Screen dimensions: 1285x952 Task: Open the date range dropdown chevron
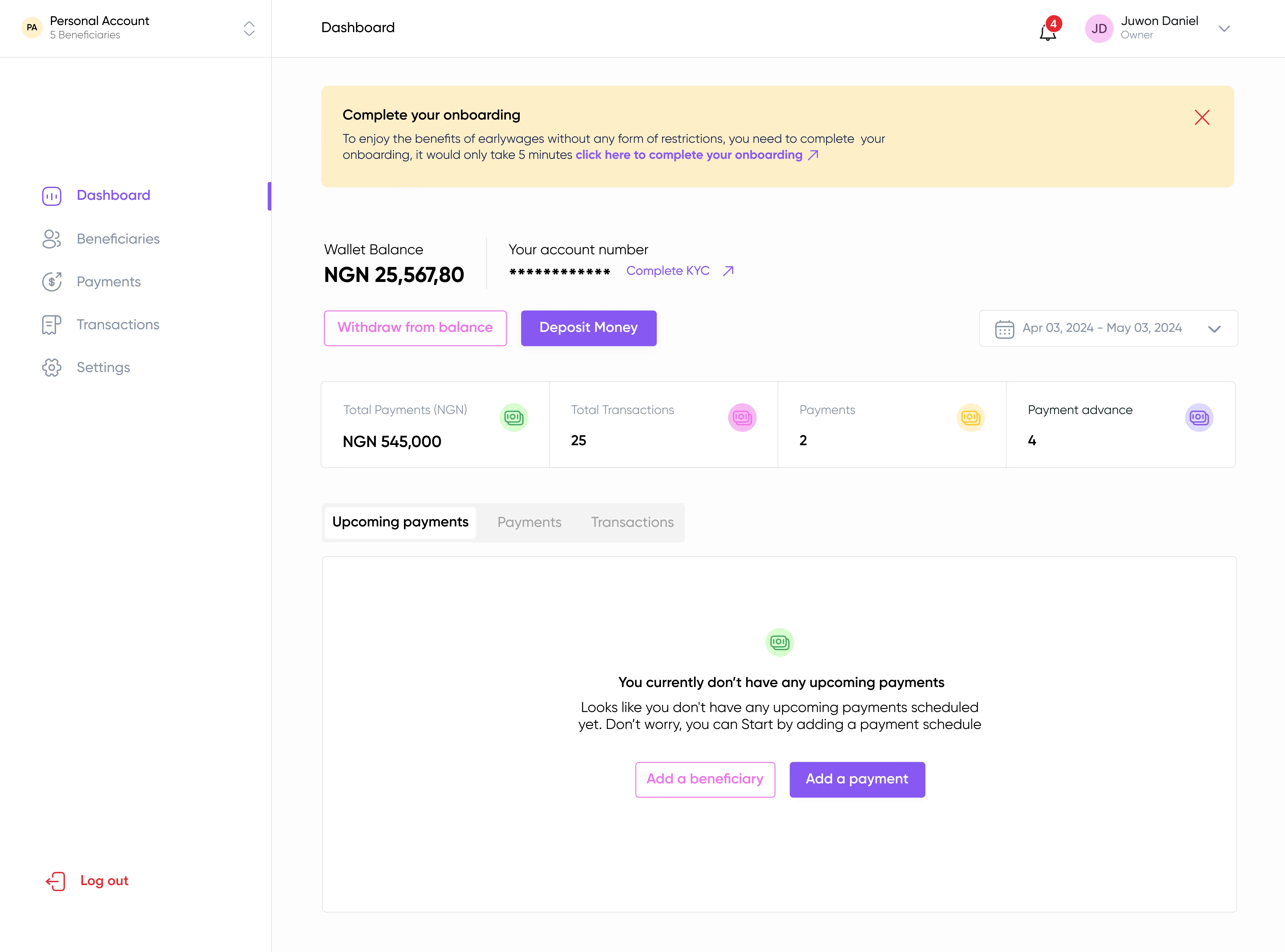(1215, 329)
